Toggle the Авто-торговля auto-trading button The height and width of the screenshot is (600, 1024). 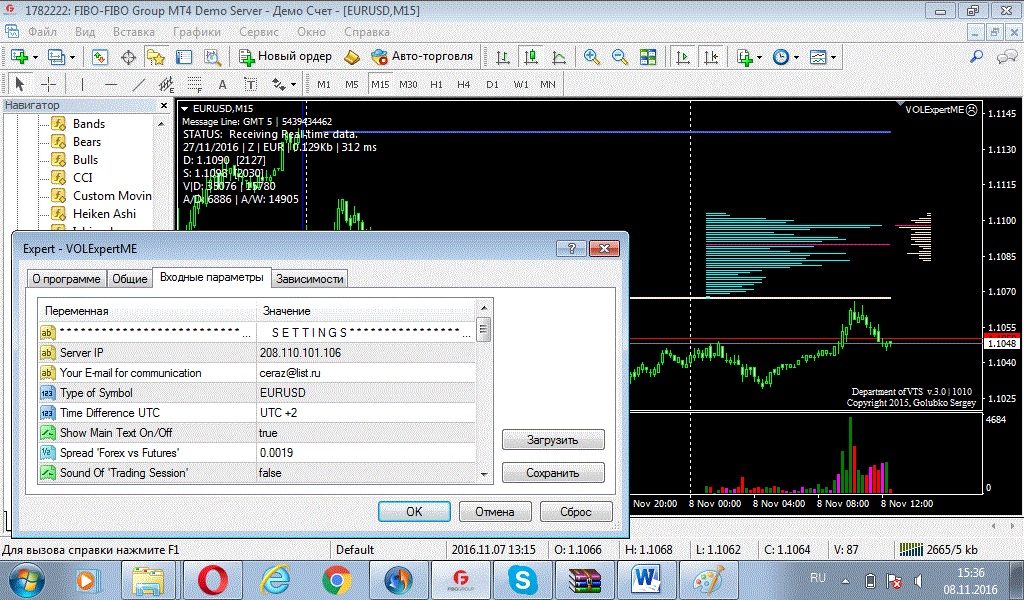[x=421, y=57]
